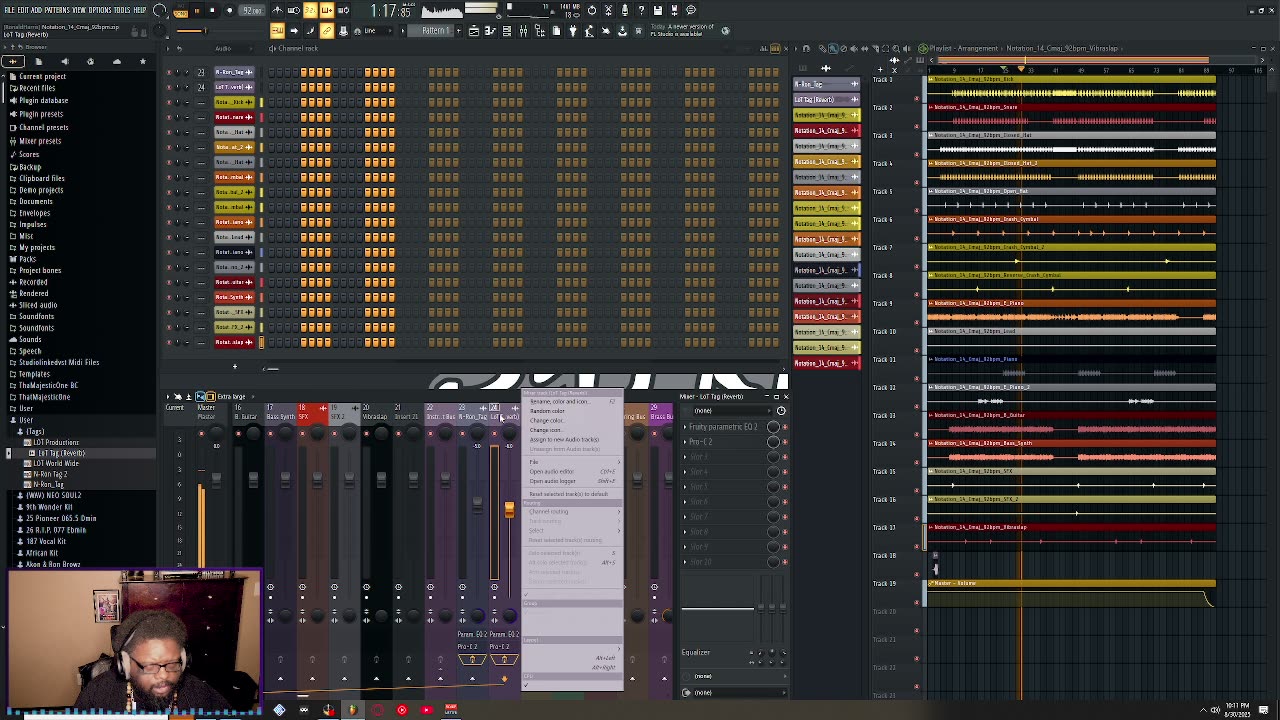Click 'Open audio editor' menu entry
This screenshot has height=720, width=1280.
point(552,471)
